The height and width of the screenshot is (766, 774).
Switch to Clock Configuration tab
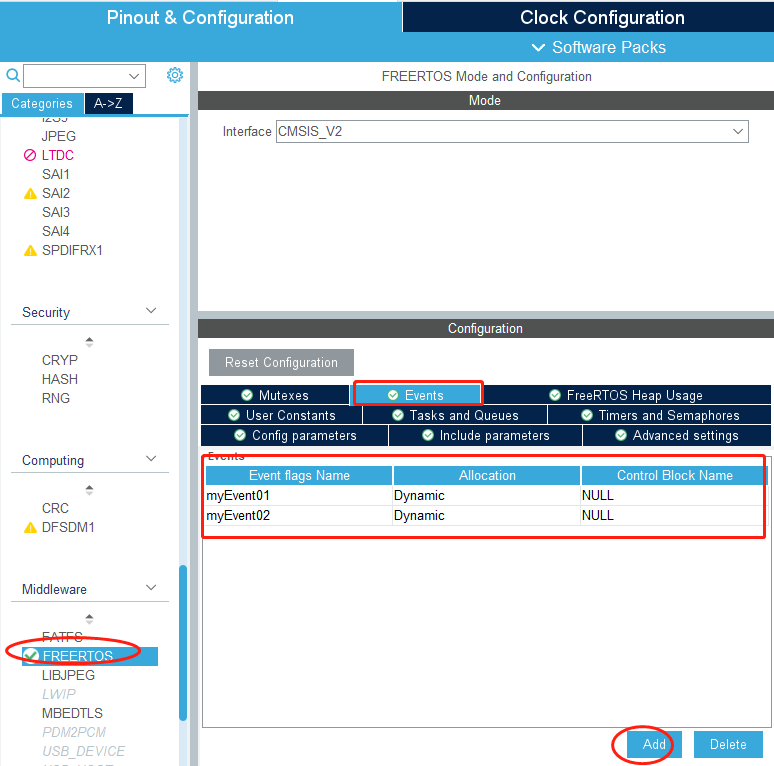click(x=601, y=18)
